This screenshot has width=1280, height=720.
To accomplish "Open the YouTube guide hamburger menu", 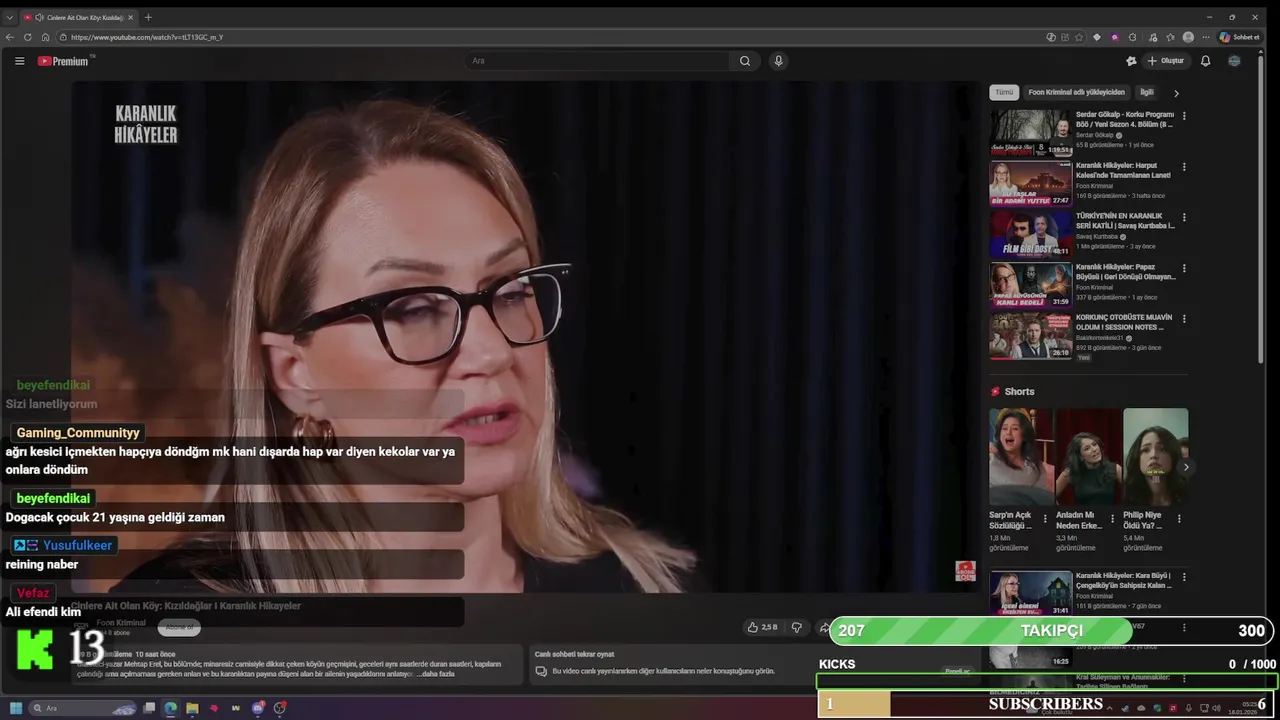I will click(19, 61).
